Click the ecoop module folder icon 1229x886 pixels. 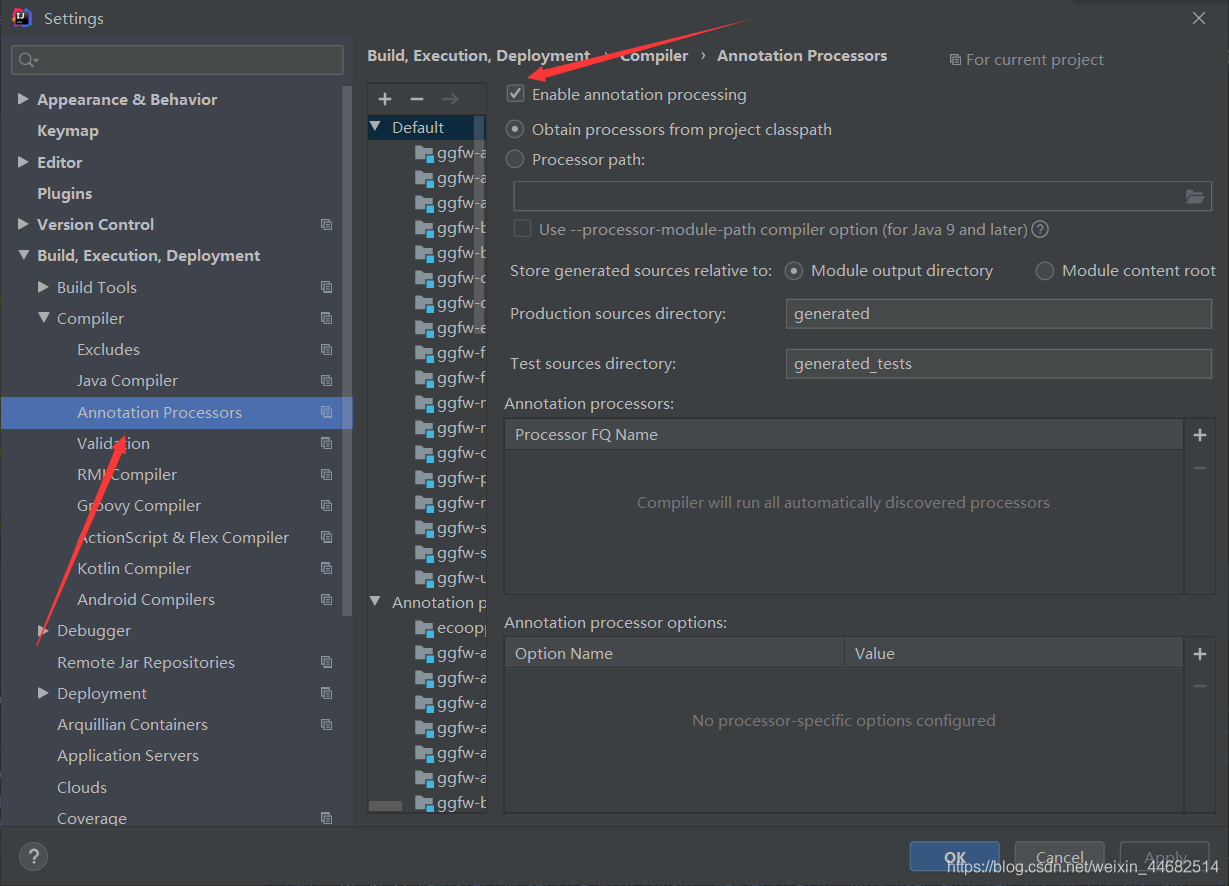pyautogui.click(x=424, y=628)
